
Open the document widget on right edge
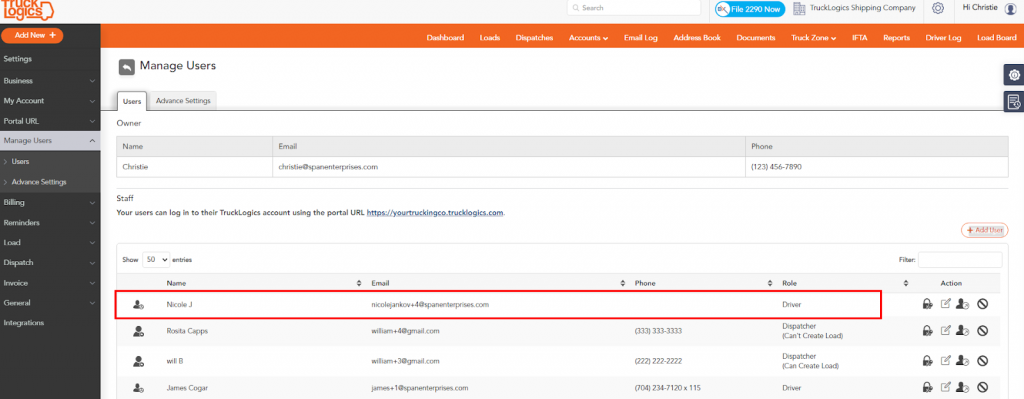click(1014, 102)
